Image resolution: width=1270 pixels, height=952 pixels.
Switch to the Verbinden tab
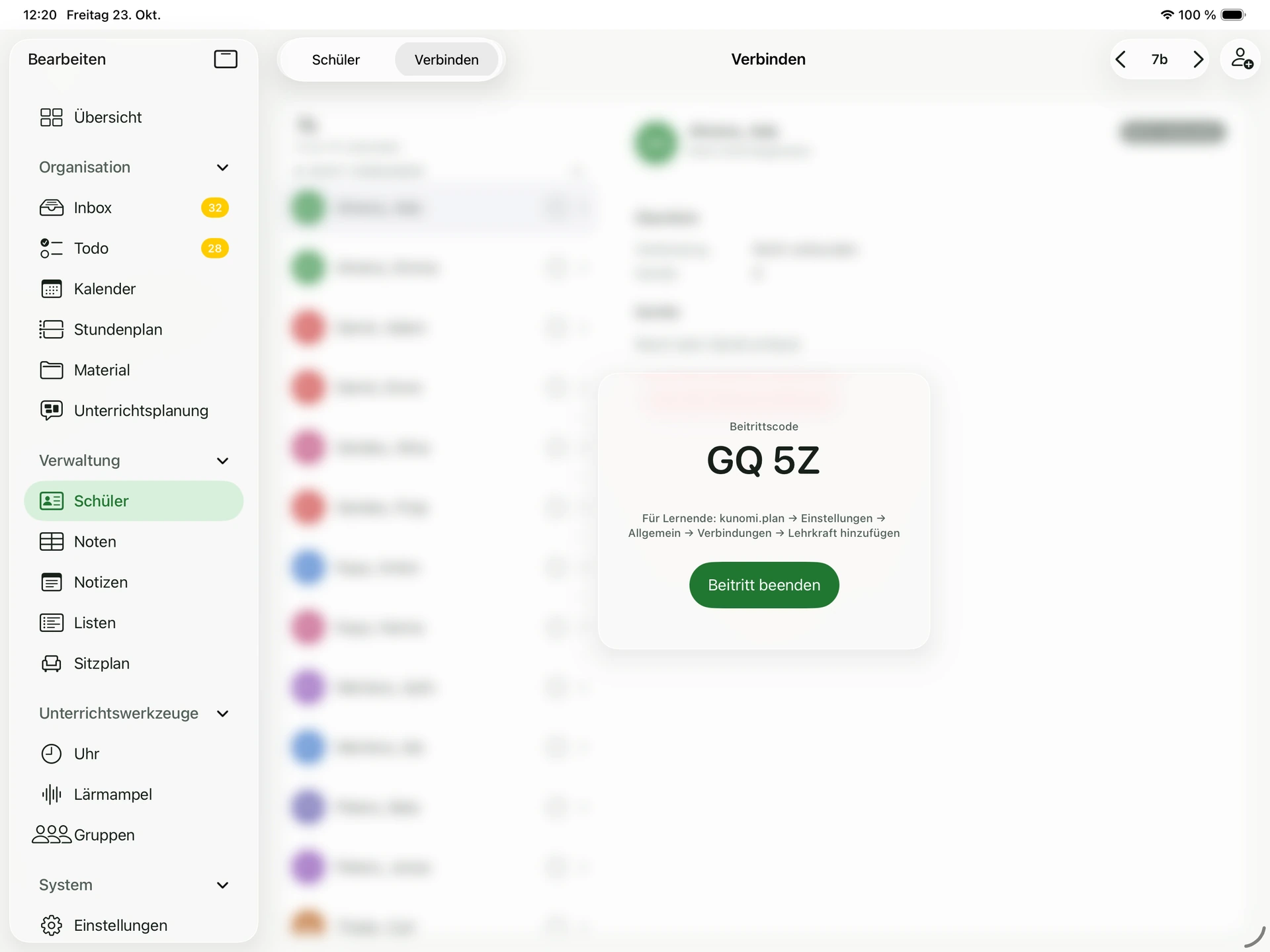click(446, 59)
